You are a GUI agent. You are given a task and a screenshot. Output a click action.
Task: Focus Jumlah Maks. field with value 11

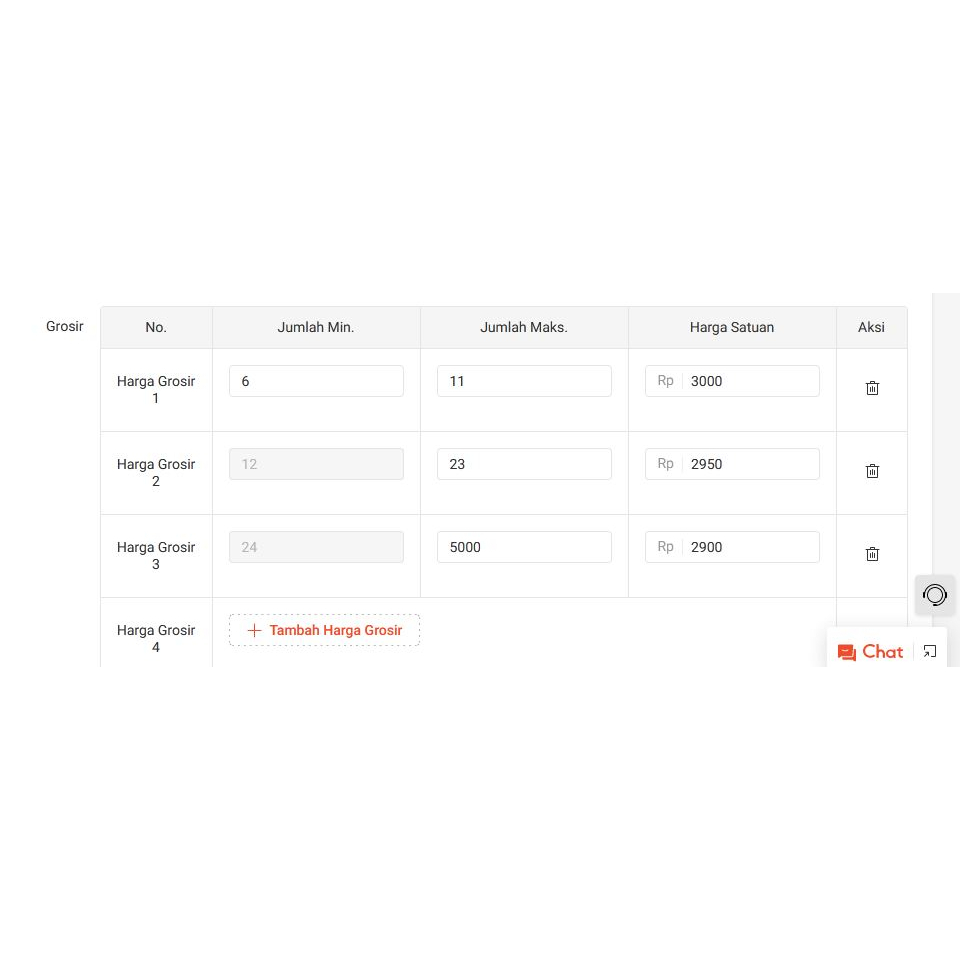click(524, 381)
